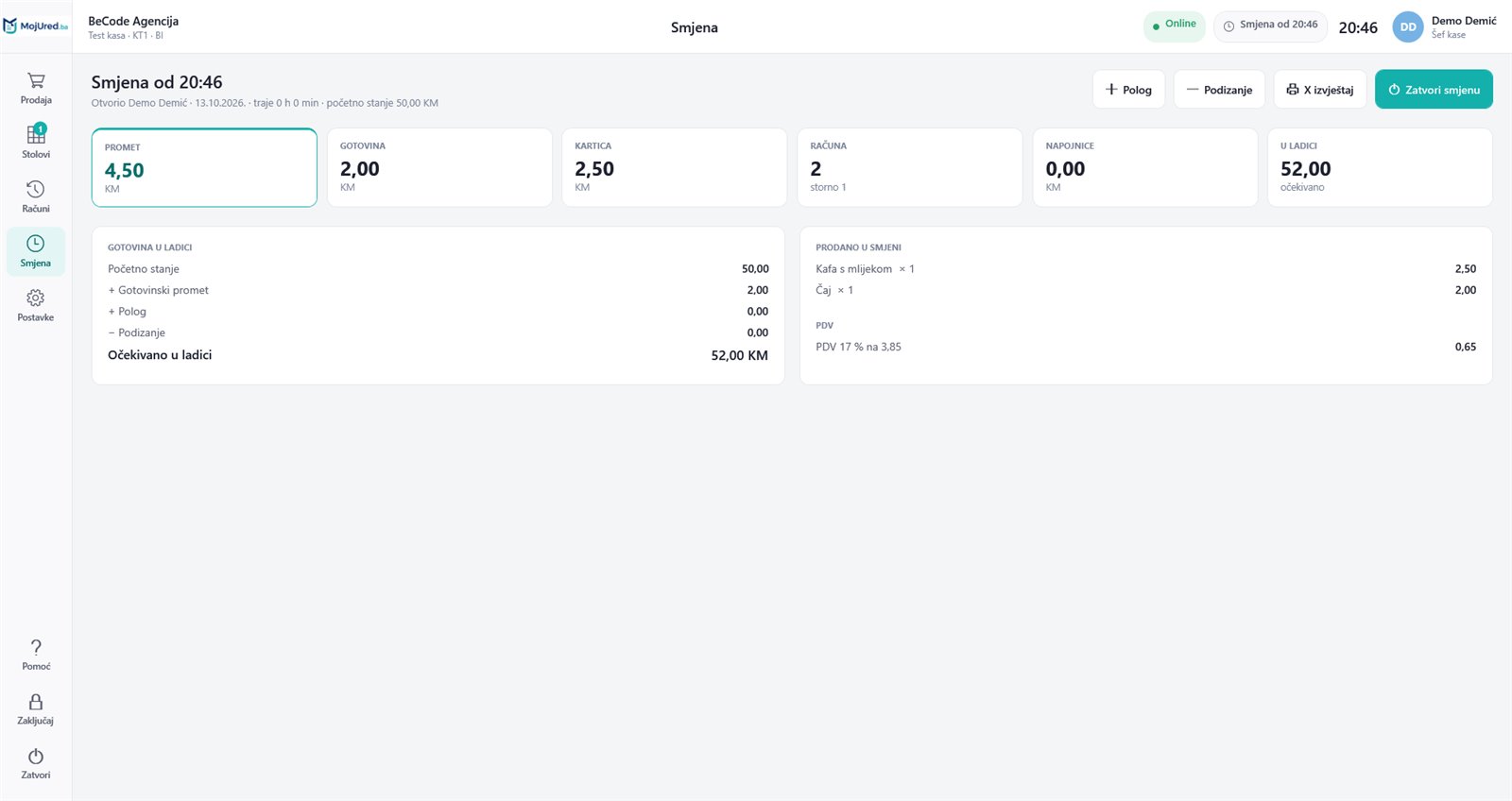The height and width of the screenshot is (801, 1512).
Task: Select the Smjena clock icon
Action: pos(36,244)
